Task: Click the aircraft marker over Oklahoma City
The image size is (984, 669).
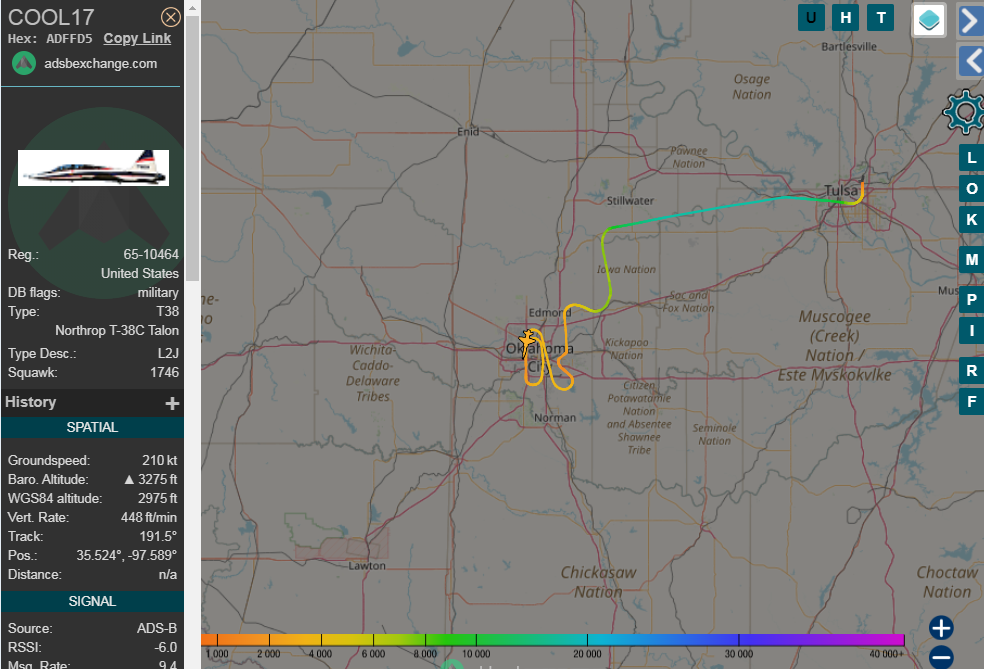Action: (x=527, y=340)
